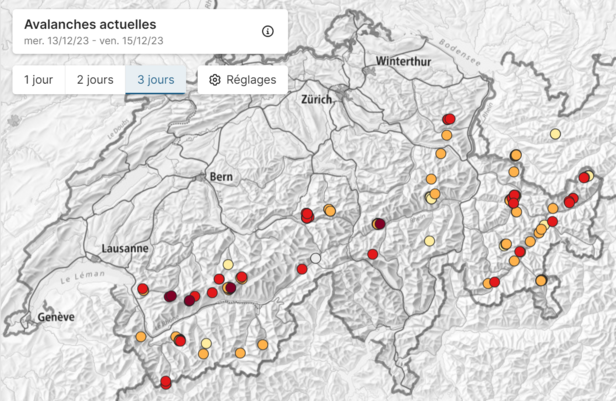
Task: Open the info icon beside Avalanches actuelles
Action: 267,31
